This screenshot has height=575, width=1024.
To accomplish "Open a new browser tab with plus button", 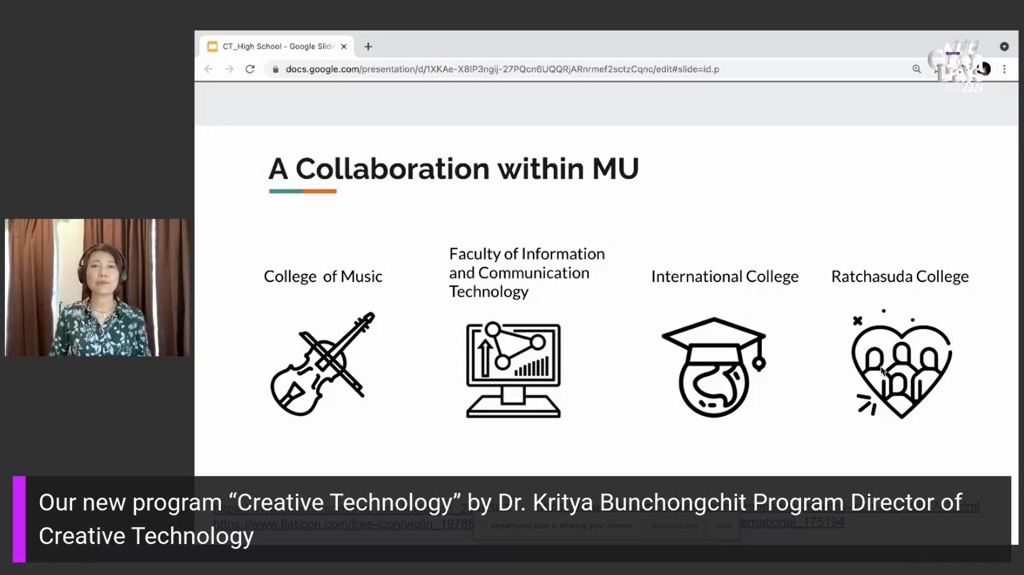I will tap(368, 46).
